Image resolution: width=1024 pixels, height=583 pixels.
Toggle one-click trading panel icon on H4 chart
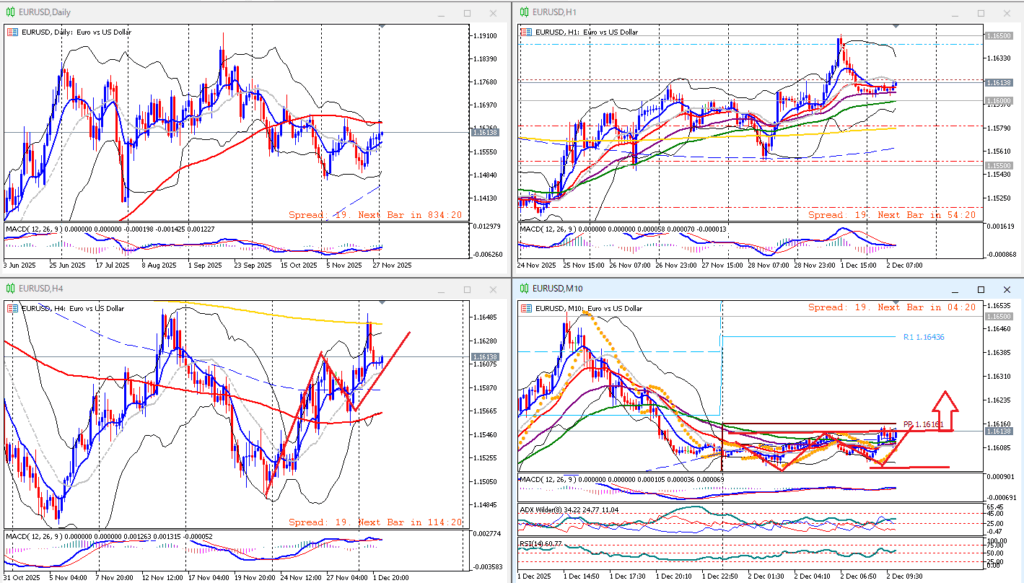11,309
